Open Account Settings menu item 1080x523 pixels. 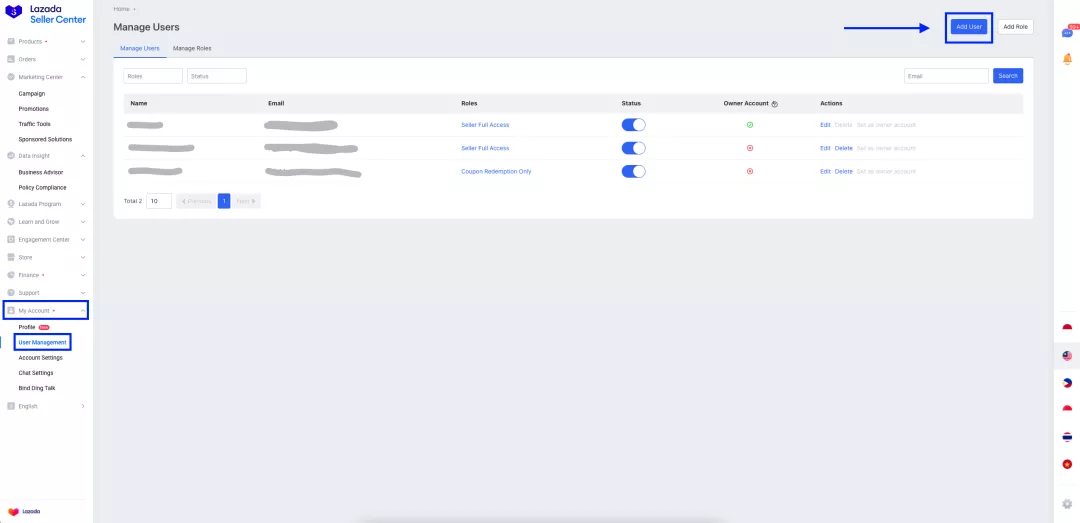click(41, 358)
